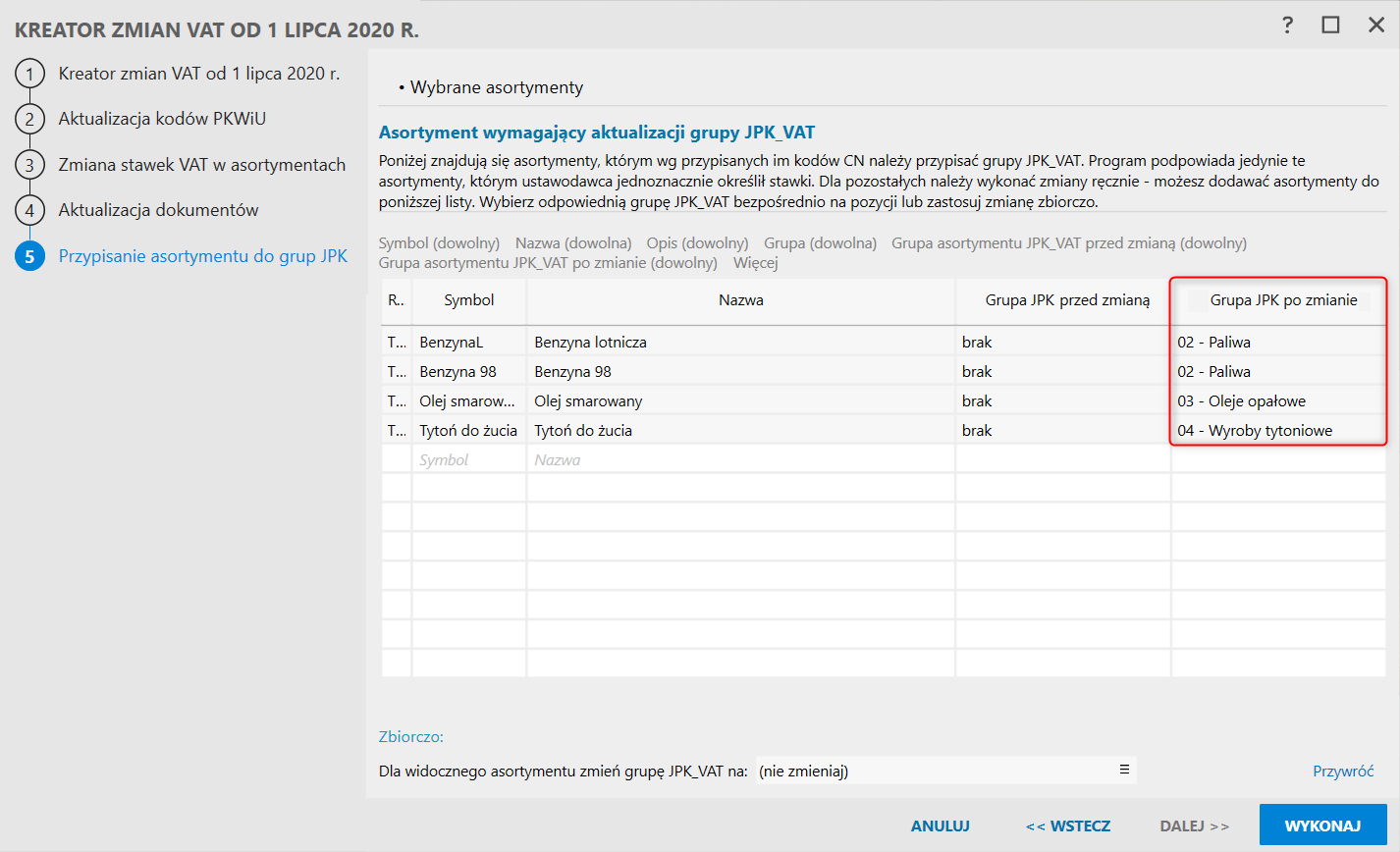The image size is (1400, 852).
Task: Open the Symbol (dowolny) filter
Action: tap(439, 243)
